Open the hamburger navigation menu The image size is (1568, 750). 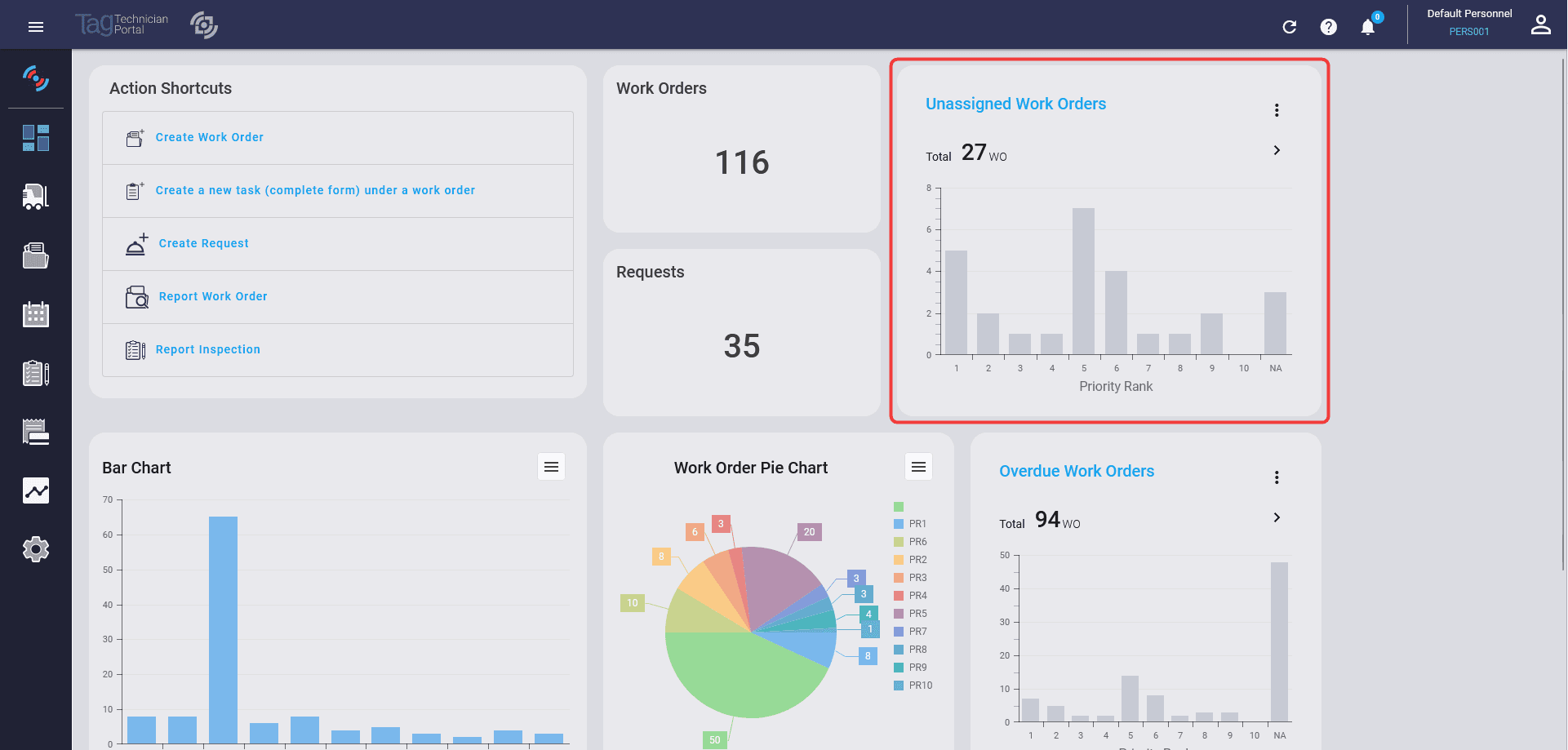pos(35,27)
